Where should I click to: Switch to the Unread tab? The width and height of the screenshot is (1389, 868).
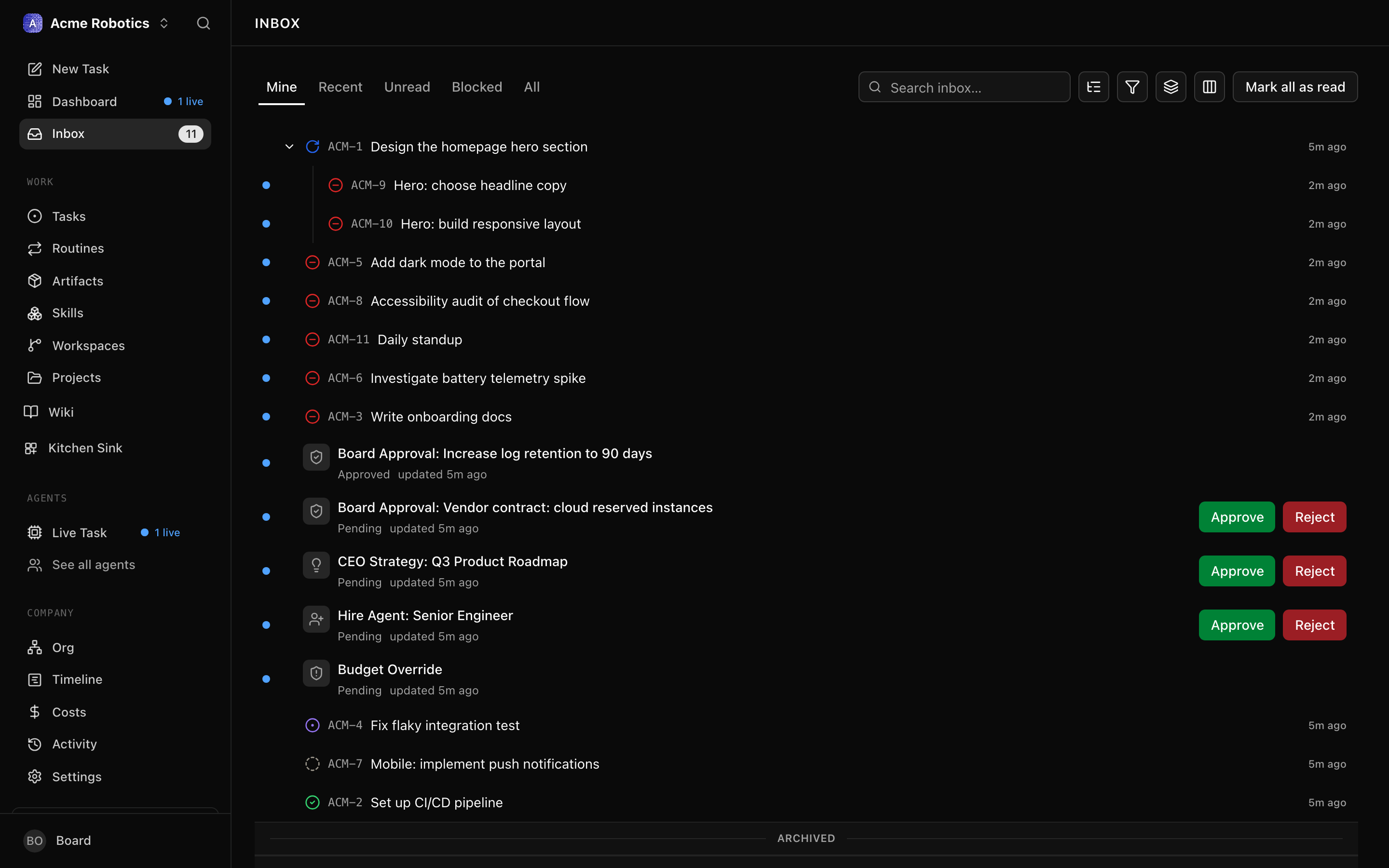point(407,87)
